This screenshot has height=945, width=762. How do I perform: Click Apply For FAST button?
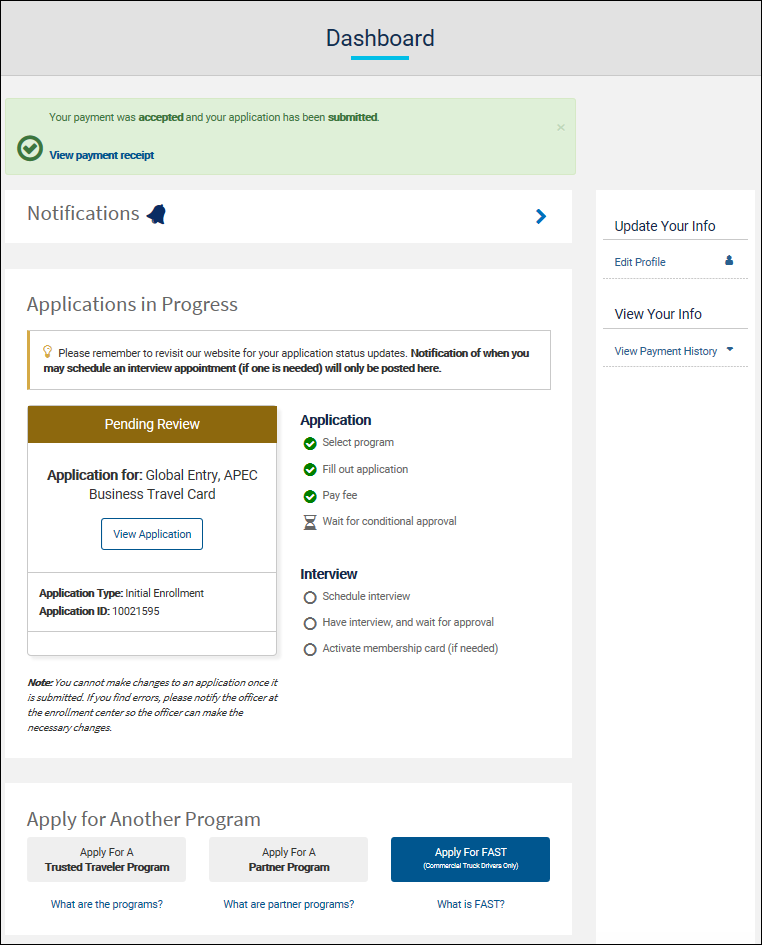470,859
